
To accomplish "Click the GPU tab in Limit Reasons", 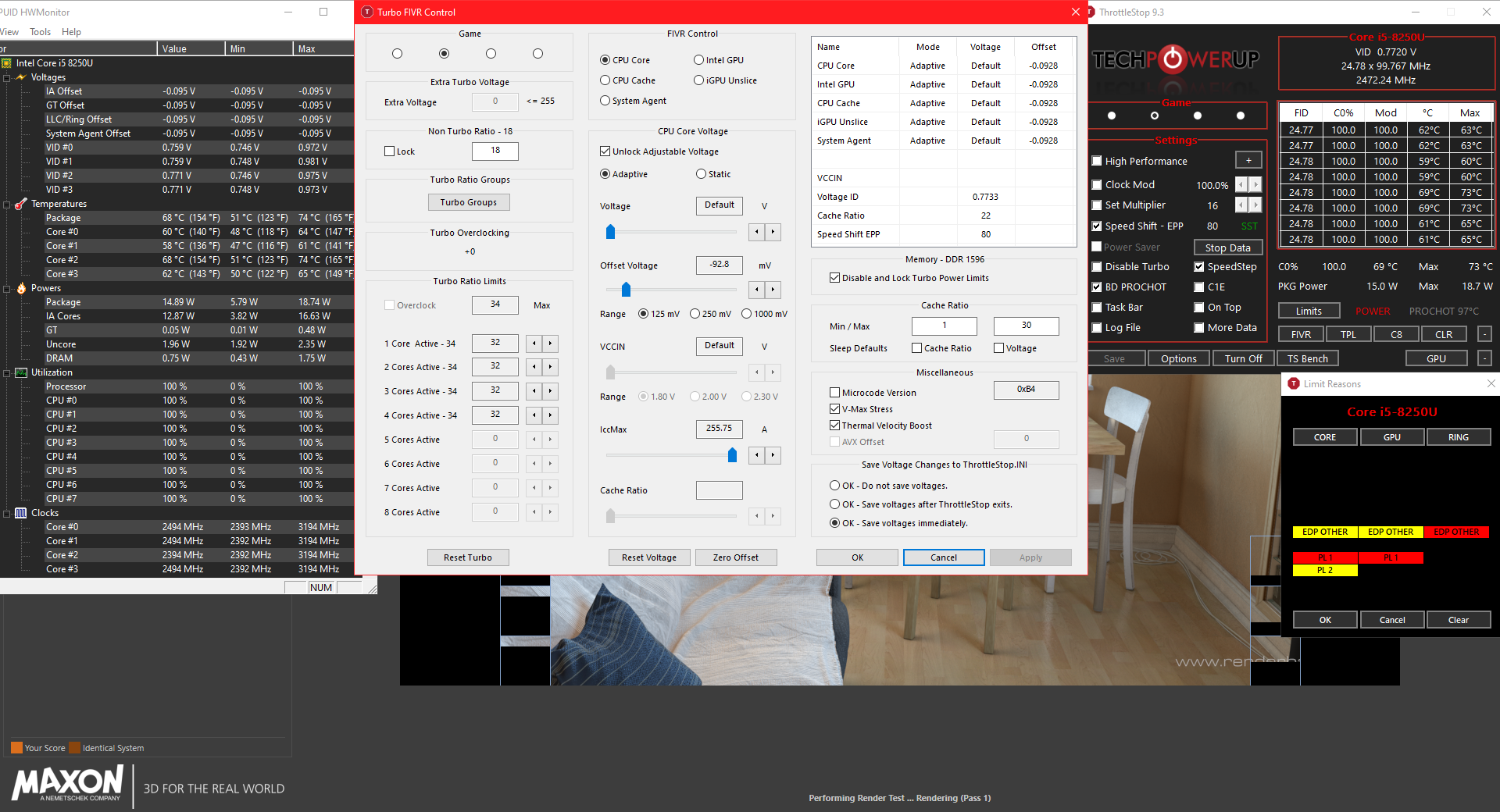I will tap(1392, 437).
